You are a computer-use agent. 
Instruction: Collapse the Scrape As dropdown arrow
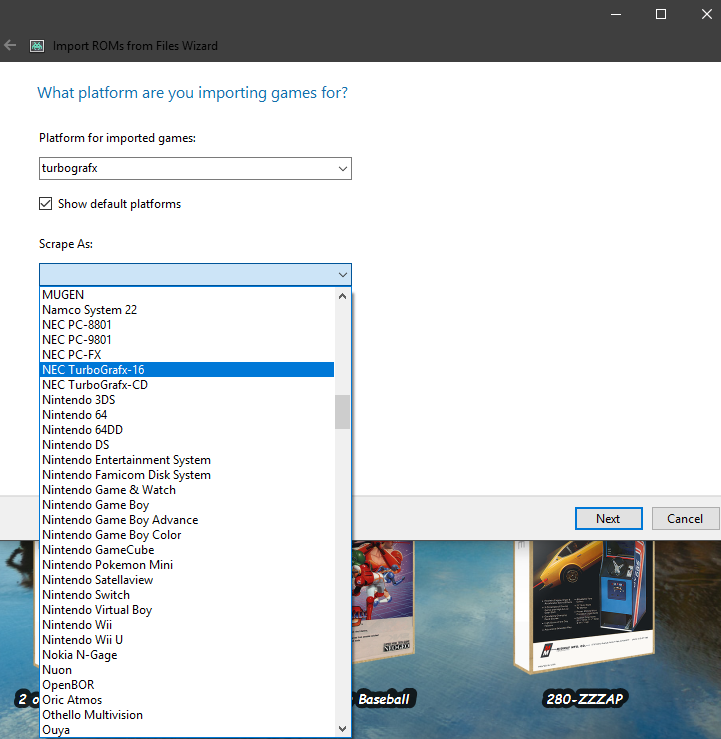(x=343, y=274)
